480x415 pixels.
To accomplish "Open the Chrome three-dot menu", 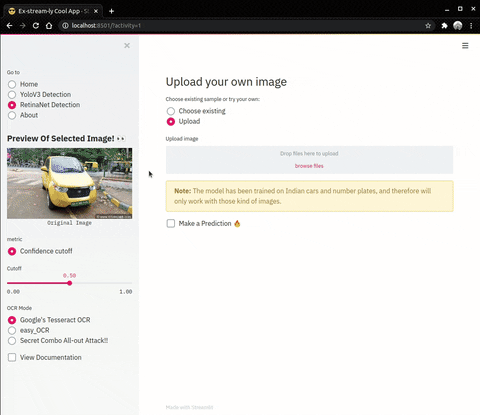I will (x=471, y=26).
